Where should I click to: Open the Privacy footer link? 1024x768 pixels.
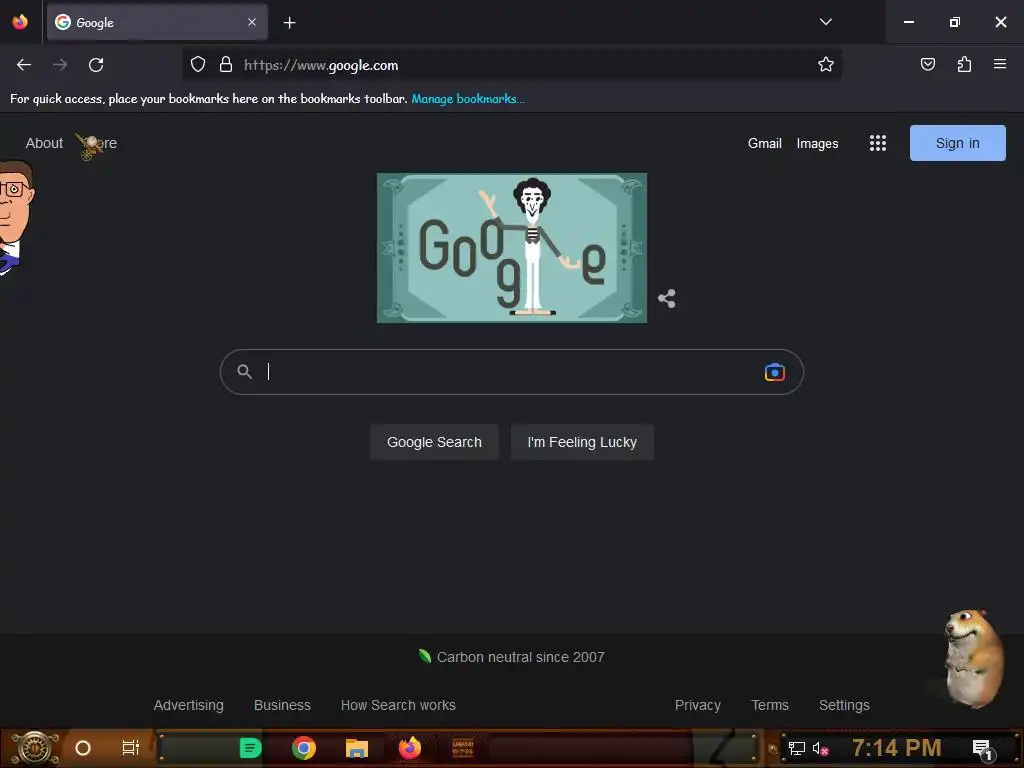pos(697,705)
